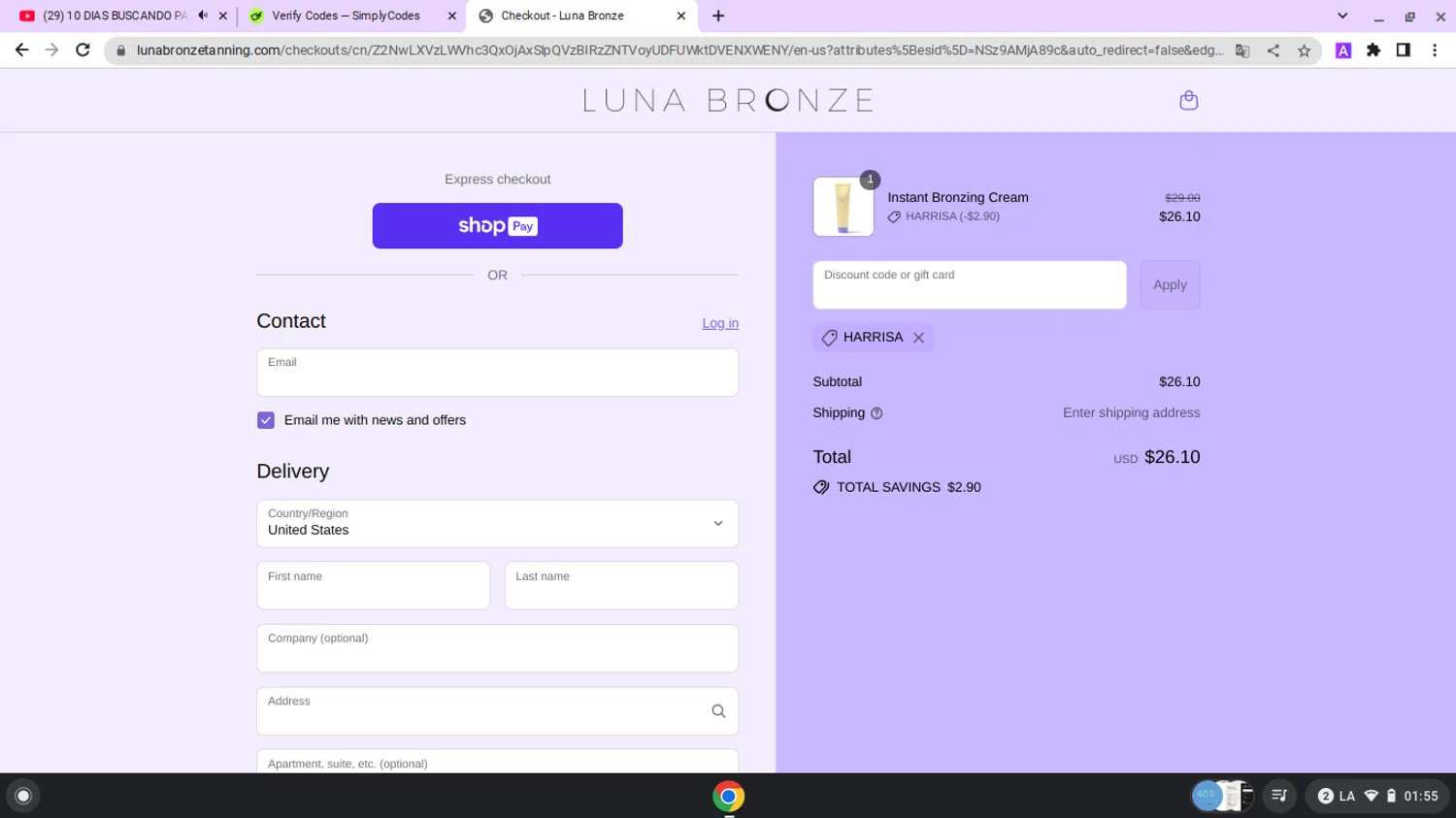Share this page via share icon
This screenshot has width=1456, height=818.
click(x=1273, y=50)
